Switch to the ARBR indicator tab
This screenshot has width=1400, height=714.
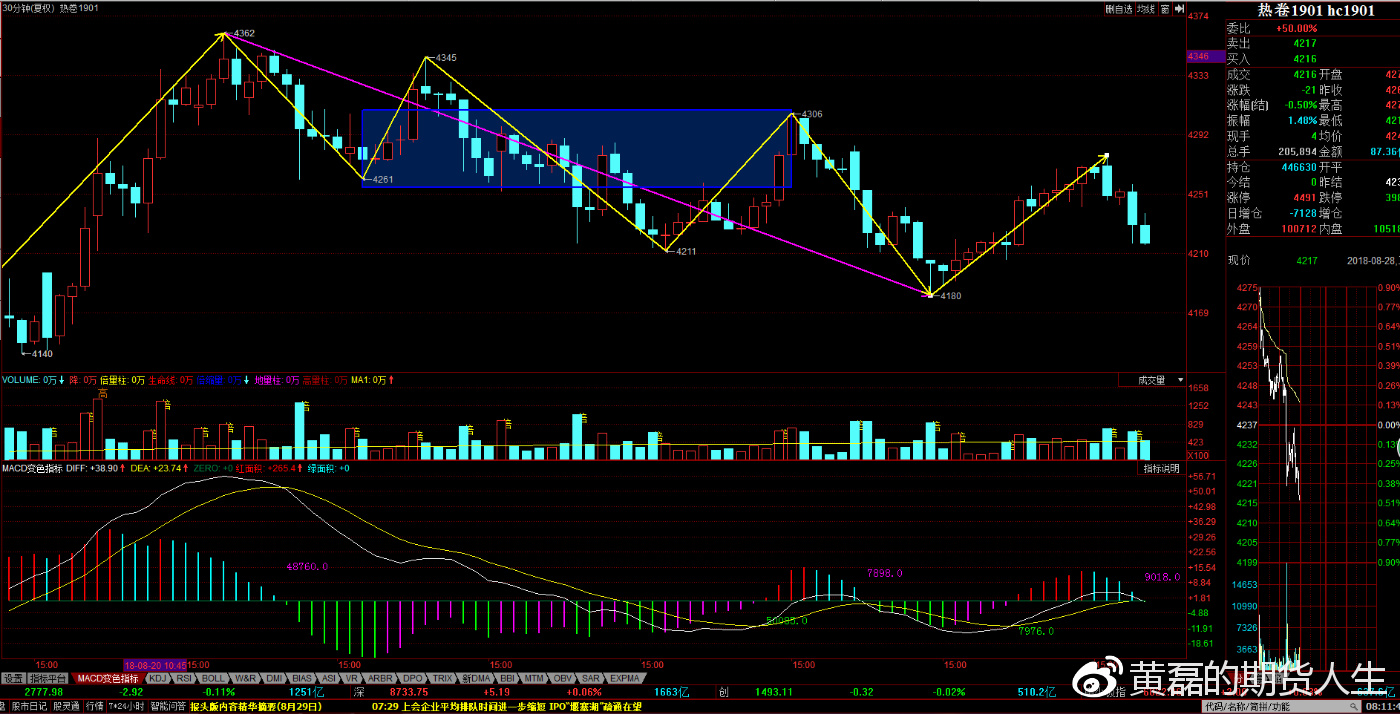point(380,678)
